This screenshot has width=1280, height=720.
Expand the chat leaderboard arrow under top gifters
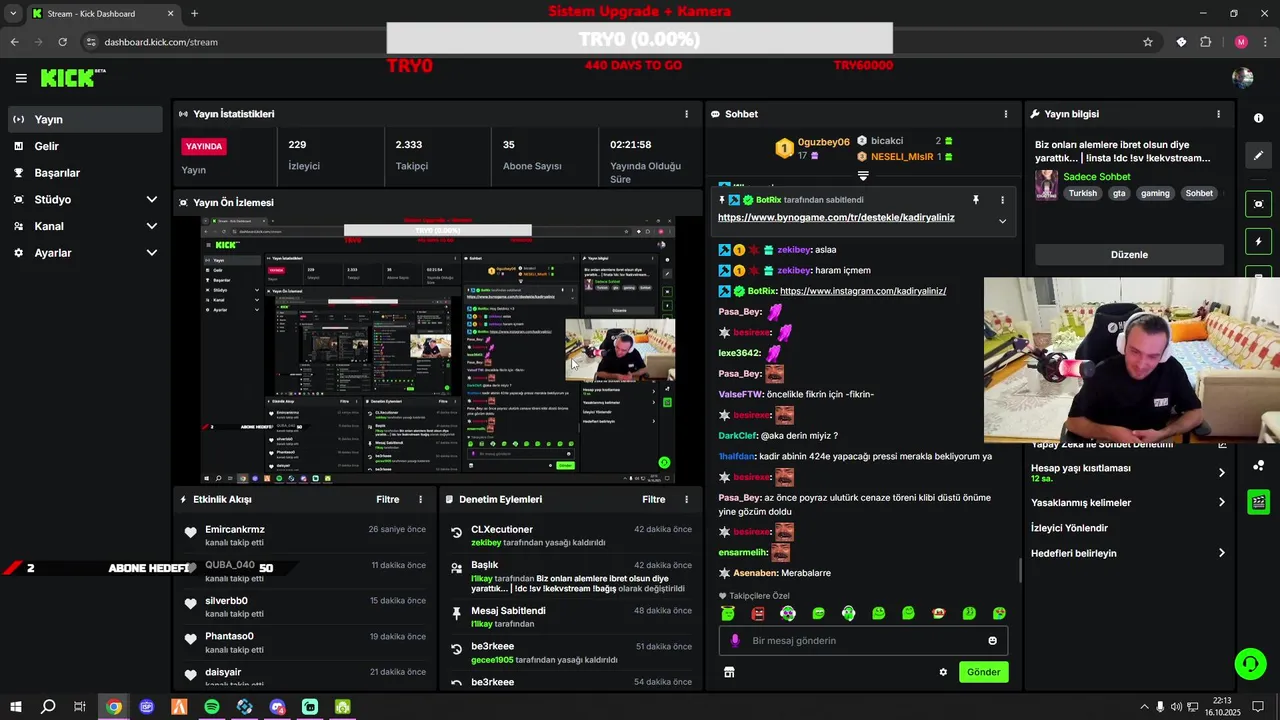(863, 176)
